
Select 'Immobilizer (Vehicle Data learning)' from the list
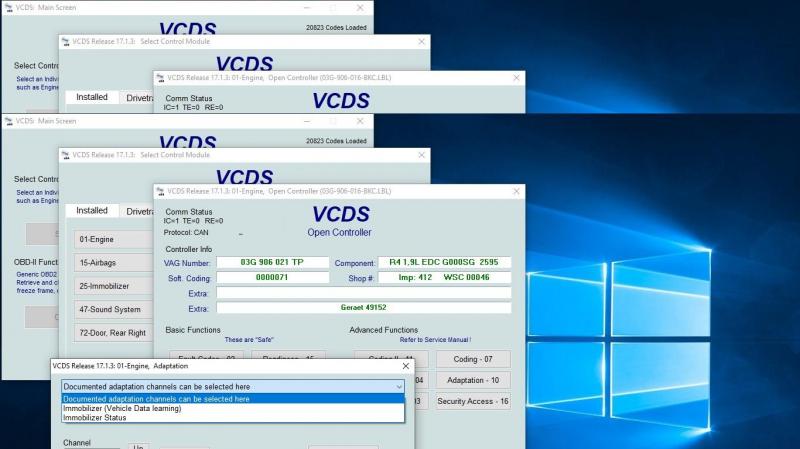(233, 408)
